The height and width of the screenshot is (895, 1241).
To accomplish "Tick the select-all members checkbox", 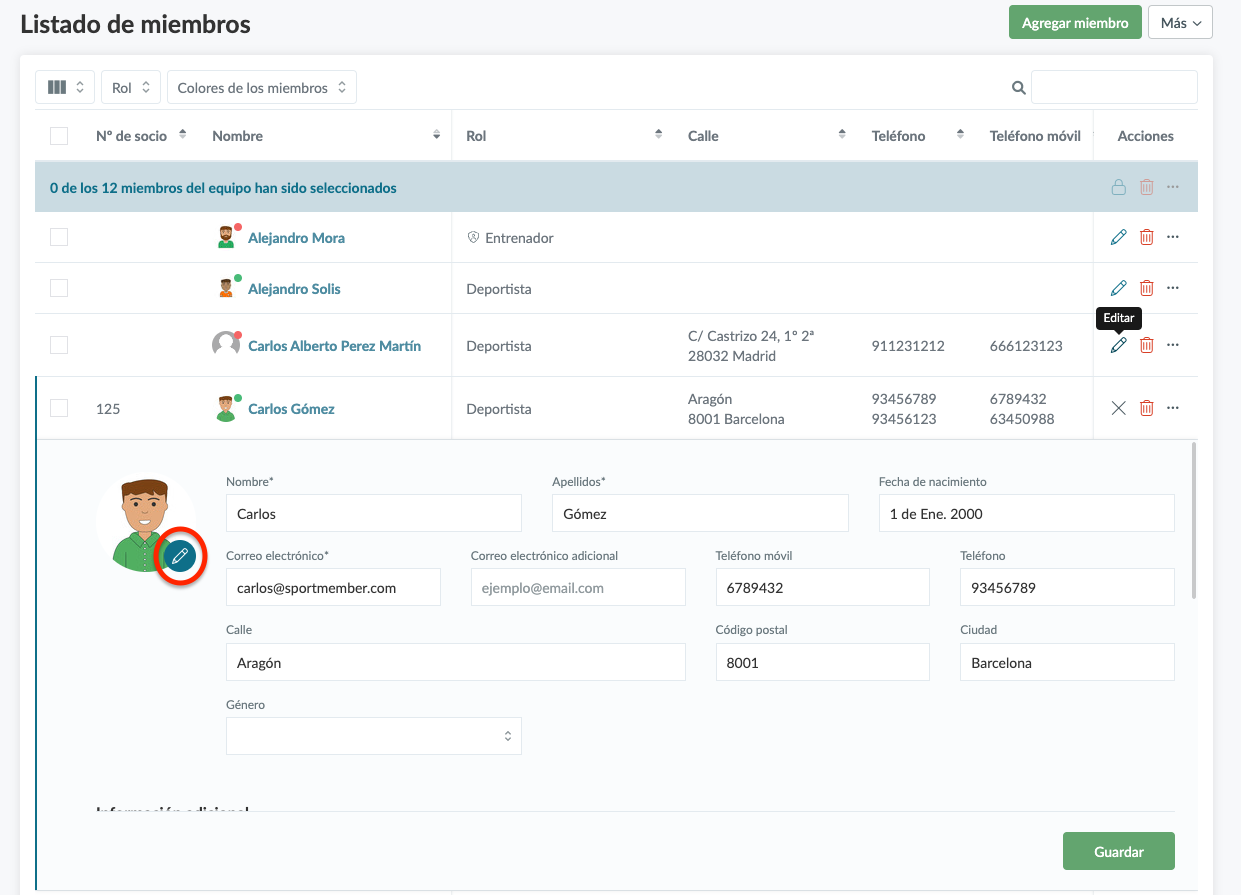I will coord(59,136).
